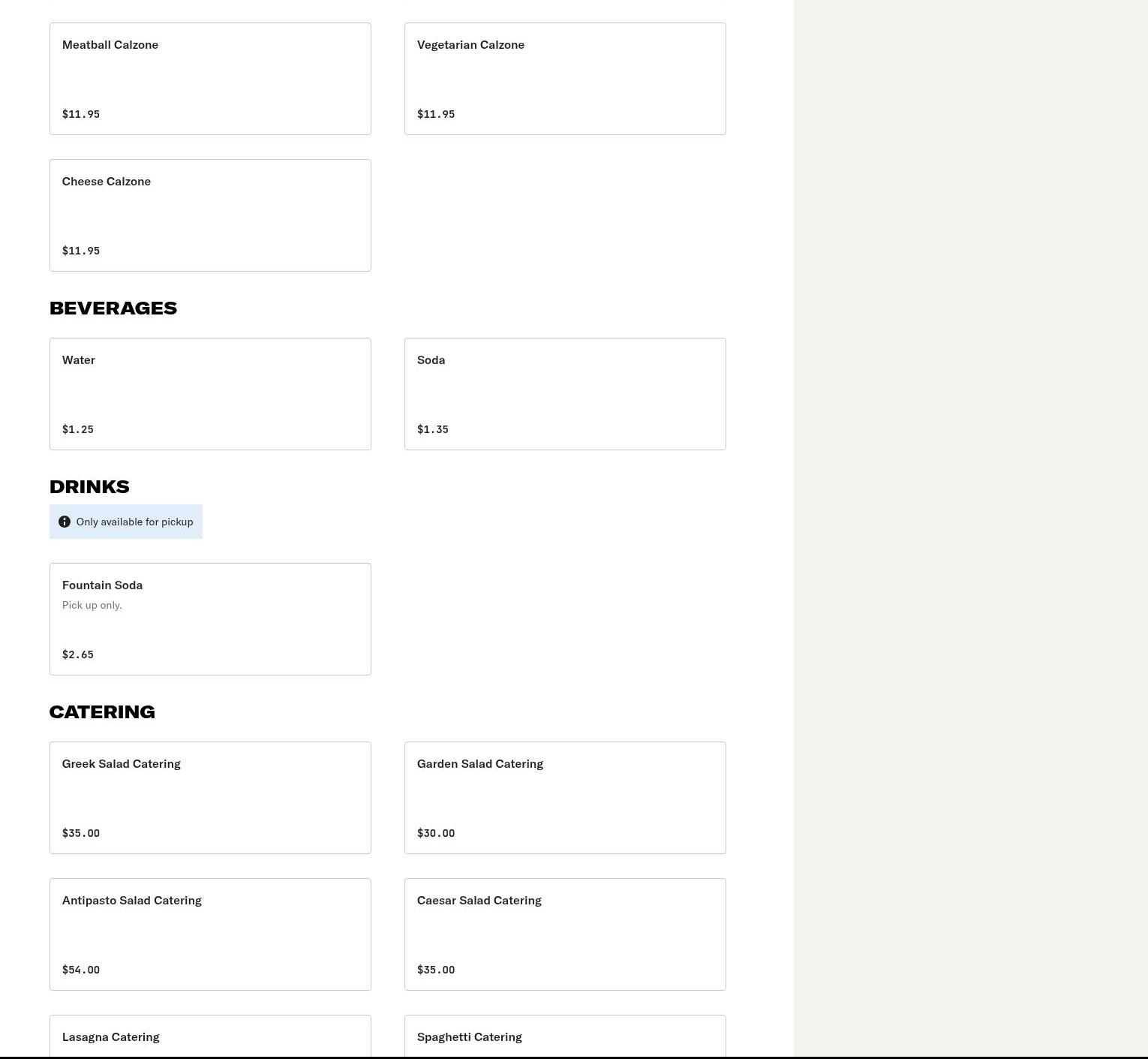Image resolution: width=1148 pixels, height=1059 pixels.
Task: Choose the Cheese Calzone item
Action: pos(210,215)
